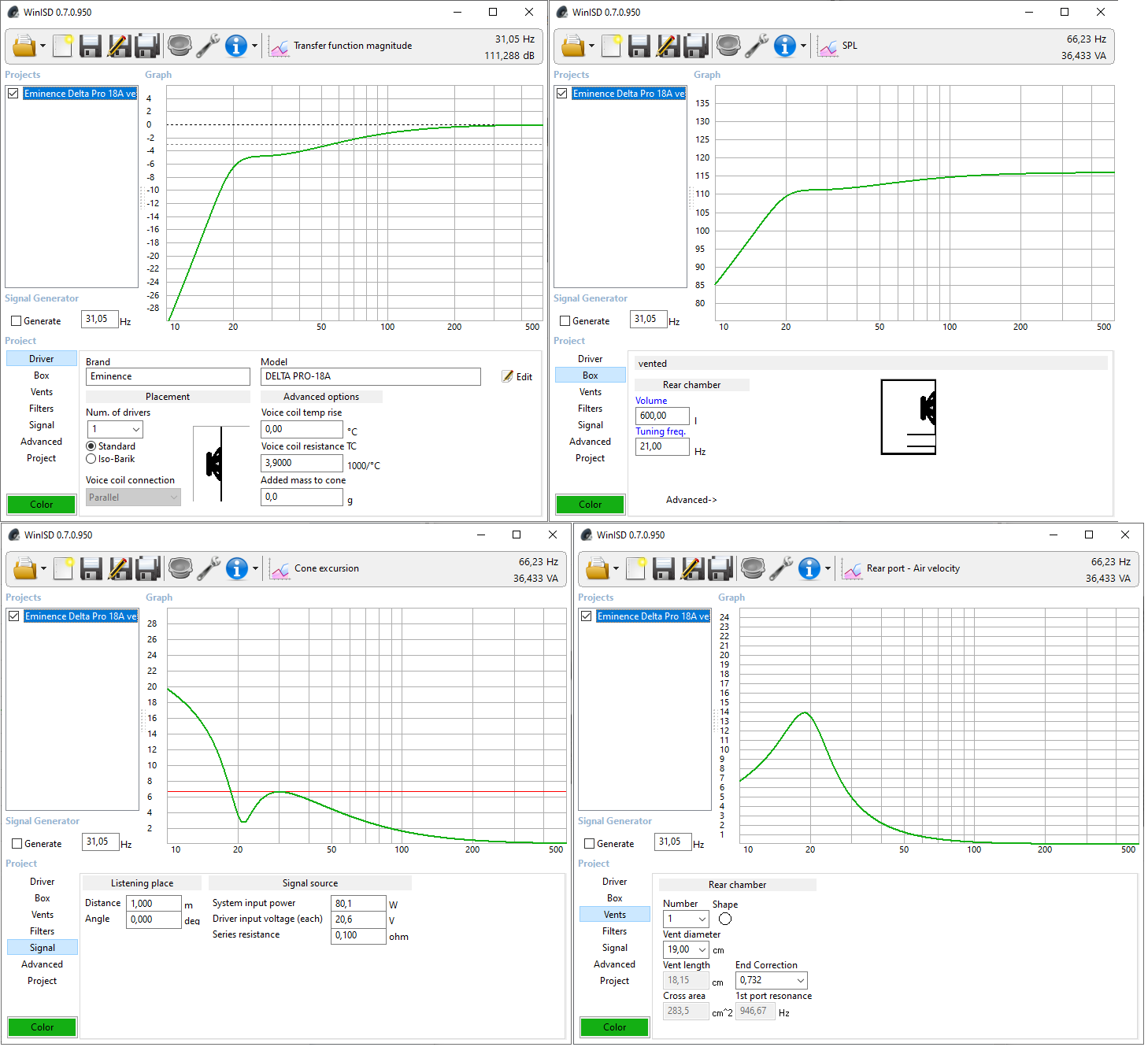Expand info dropdown arrow in Air velocity window

828,569
